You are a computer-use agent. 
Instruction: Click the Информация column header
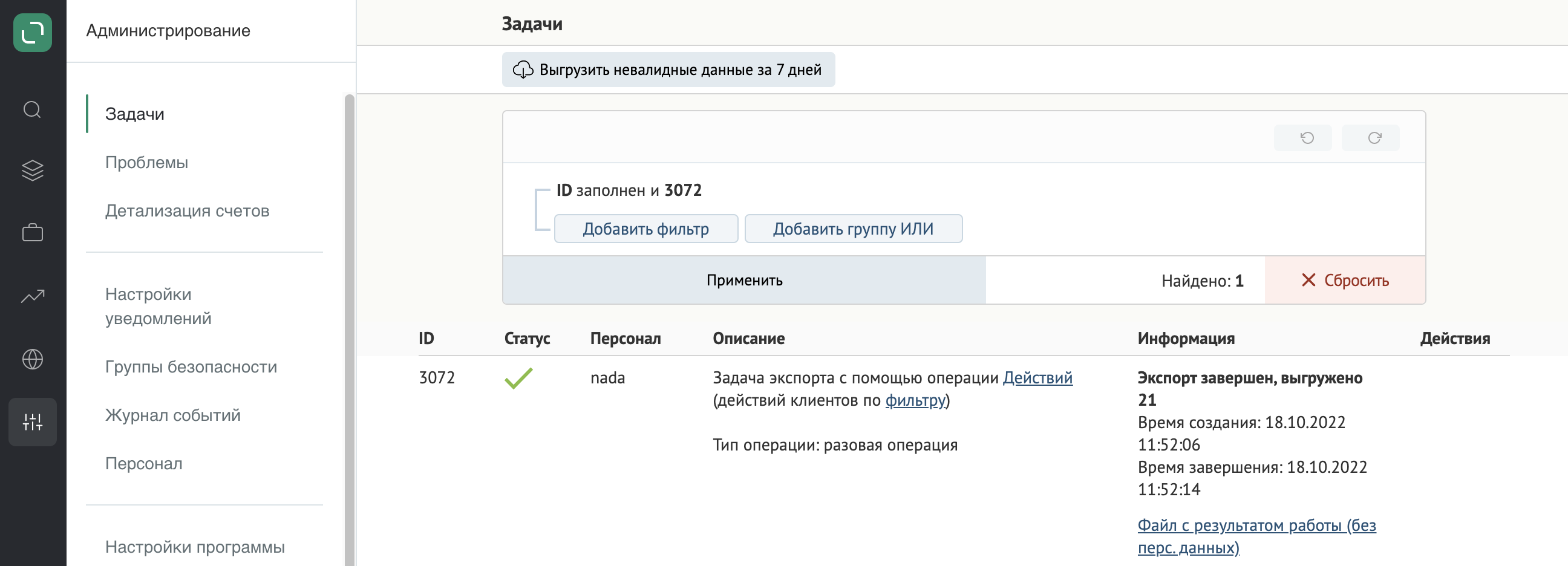point(1186,339)
